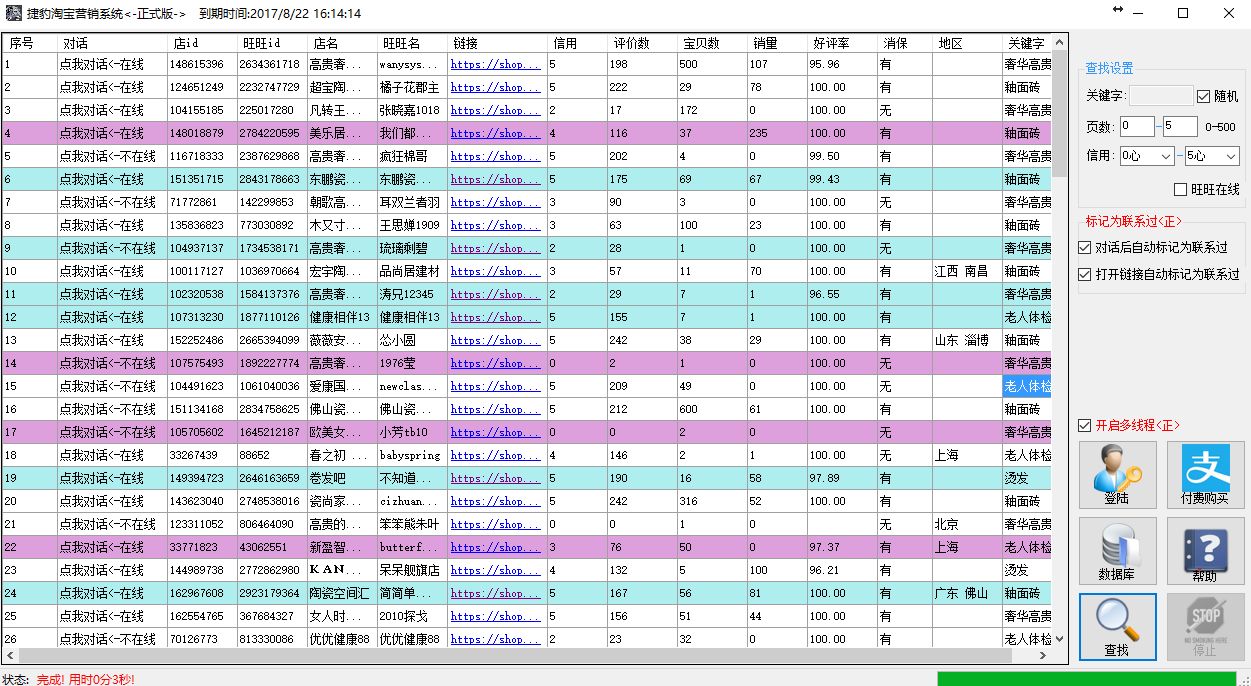
Task: Open the 信用 minimum 0心 dropdown
Action: coord(1147,156)
